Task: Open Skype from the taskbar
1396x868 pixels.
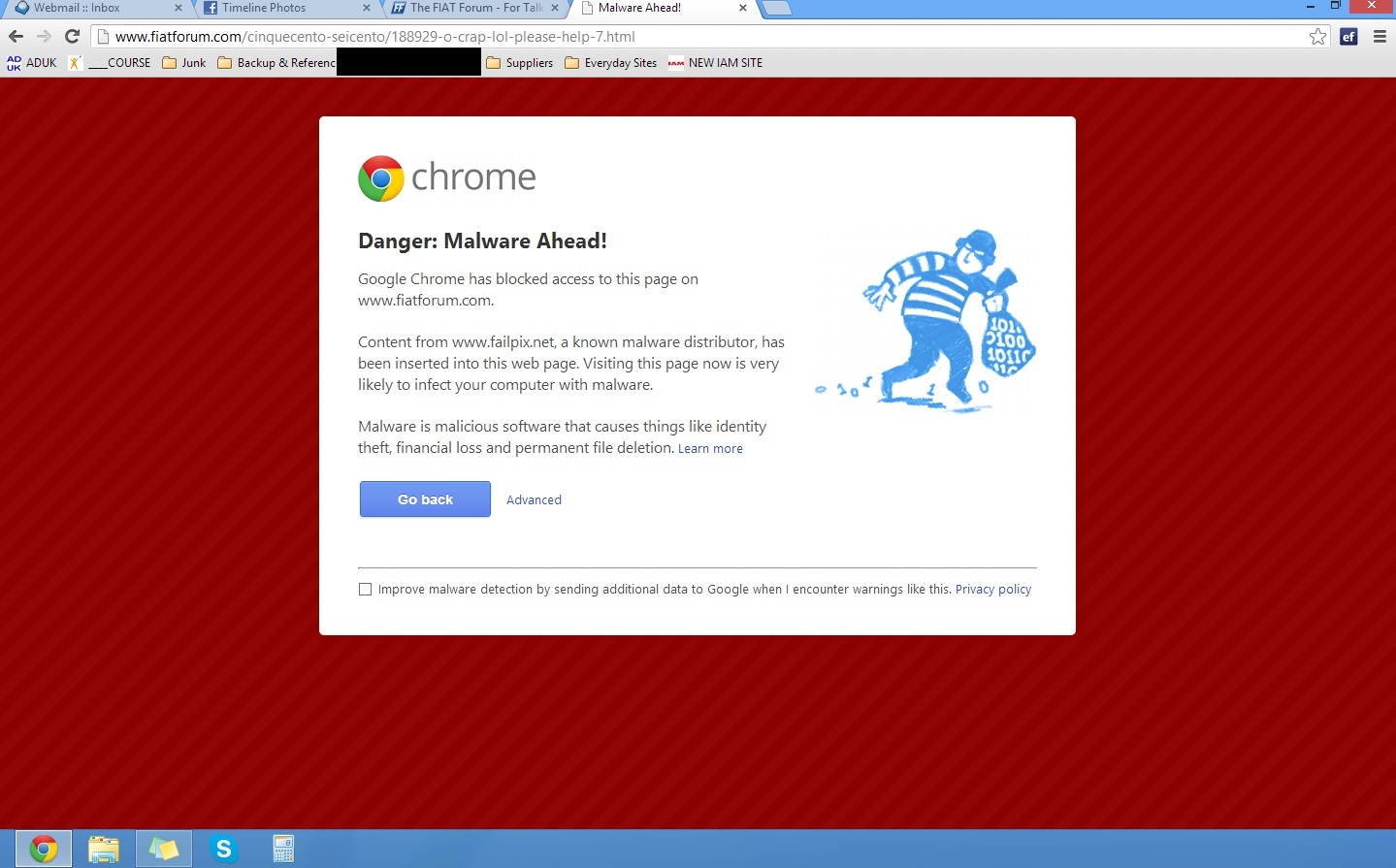Action: [x=224, y=849]
